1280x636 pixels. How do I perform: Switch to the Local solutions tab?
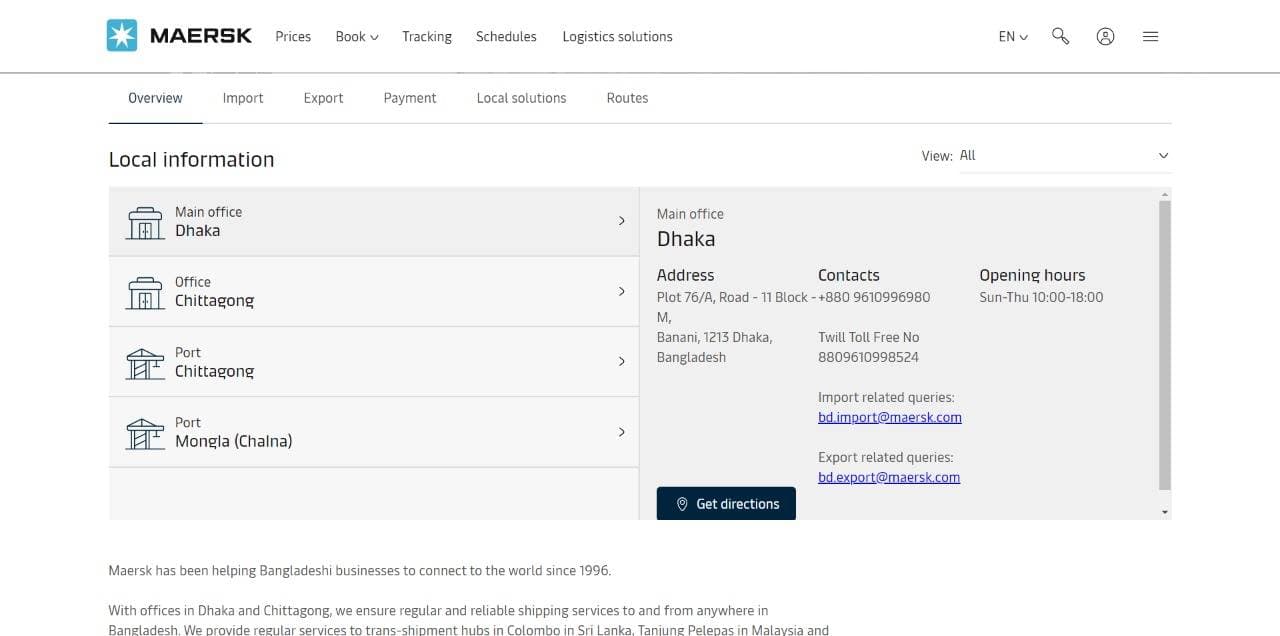521,98
